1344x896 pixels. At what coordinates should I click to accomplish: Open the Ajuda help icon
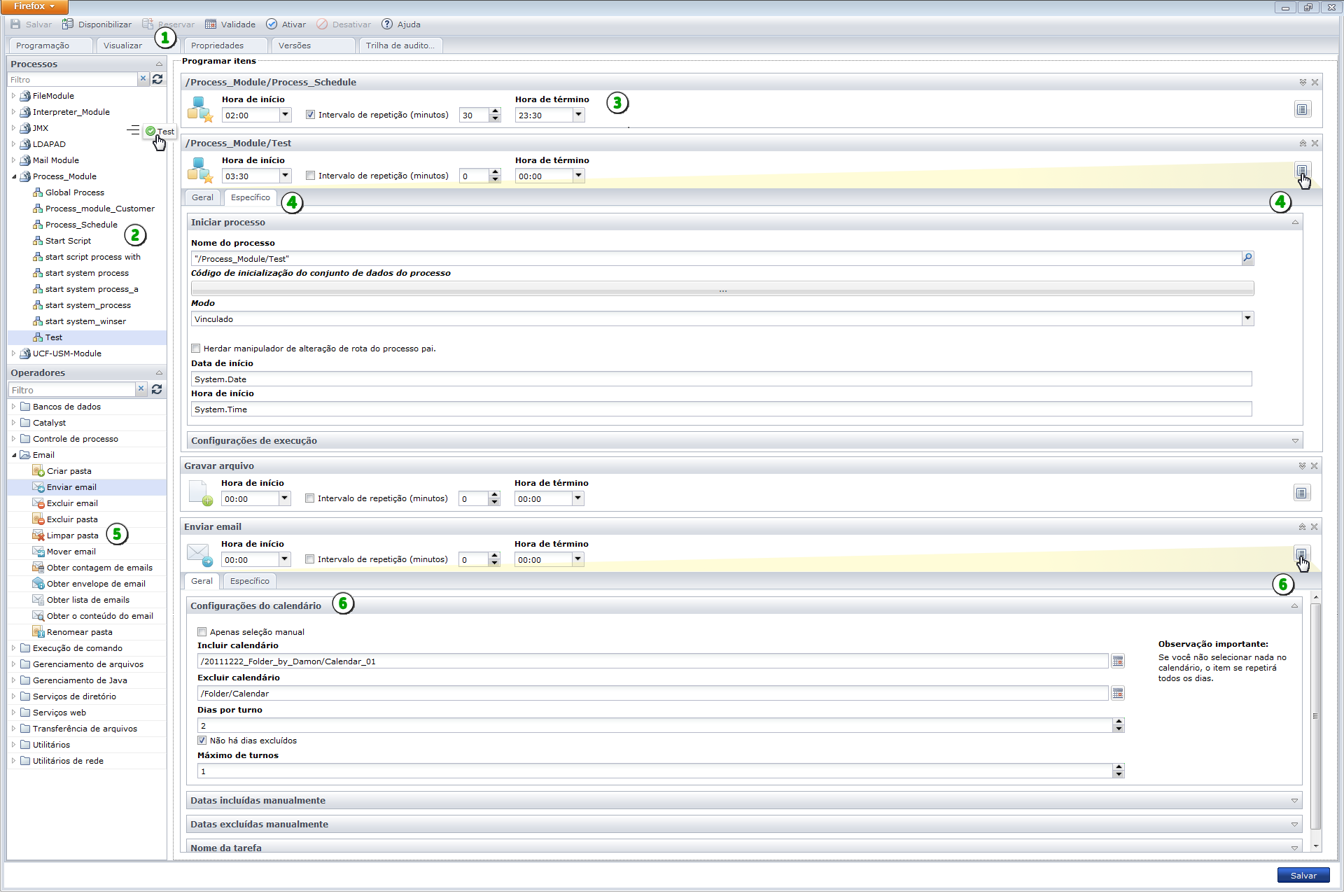tap(387, 24)
